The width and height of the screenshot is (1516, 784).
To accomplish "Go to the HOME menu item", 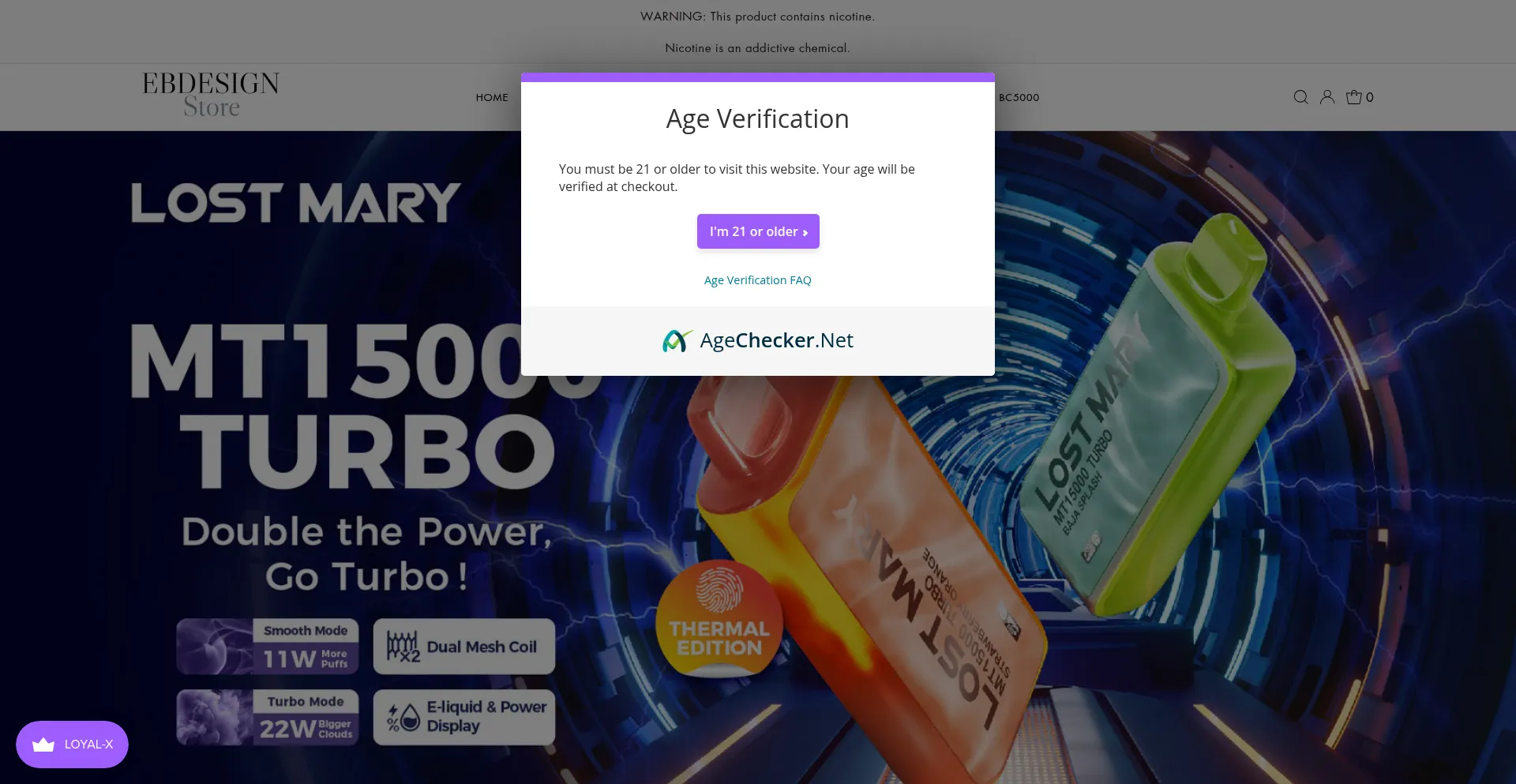I will 492,97.
